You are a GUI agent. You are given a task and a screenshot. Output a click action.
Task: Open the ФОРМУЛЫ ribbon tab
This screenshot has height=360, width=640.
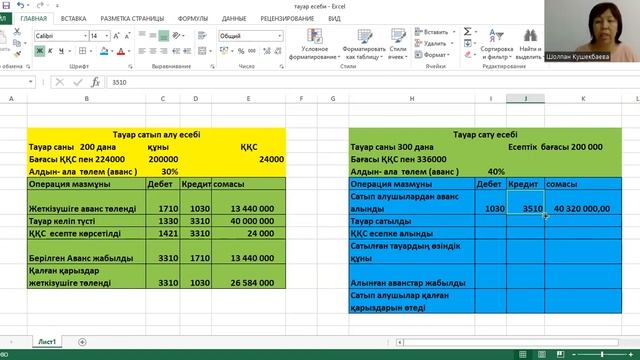click(x=193, y=18)
